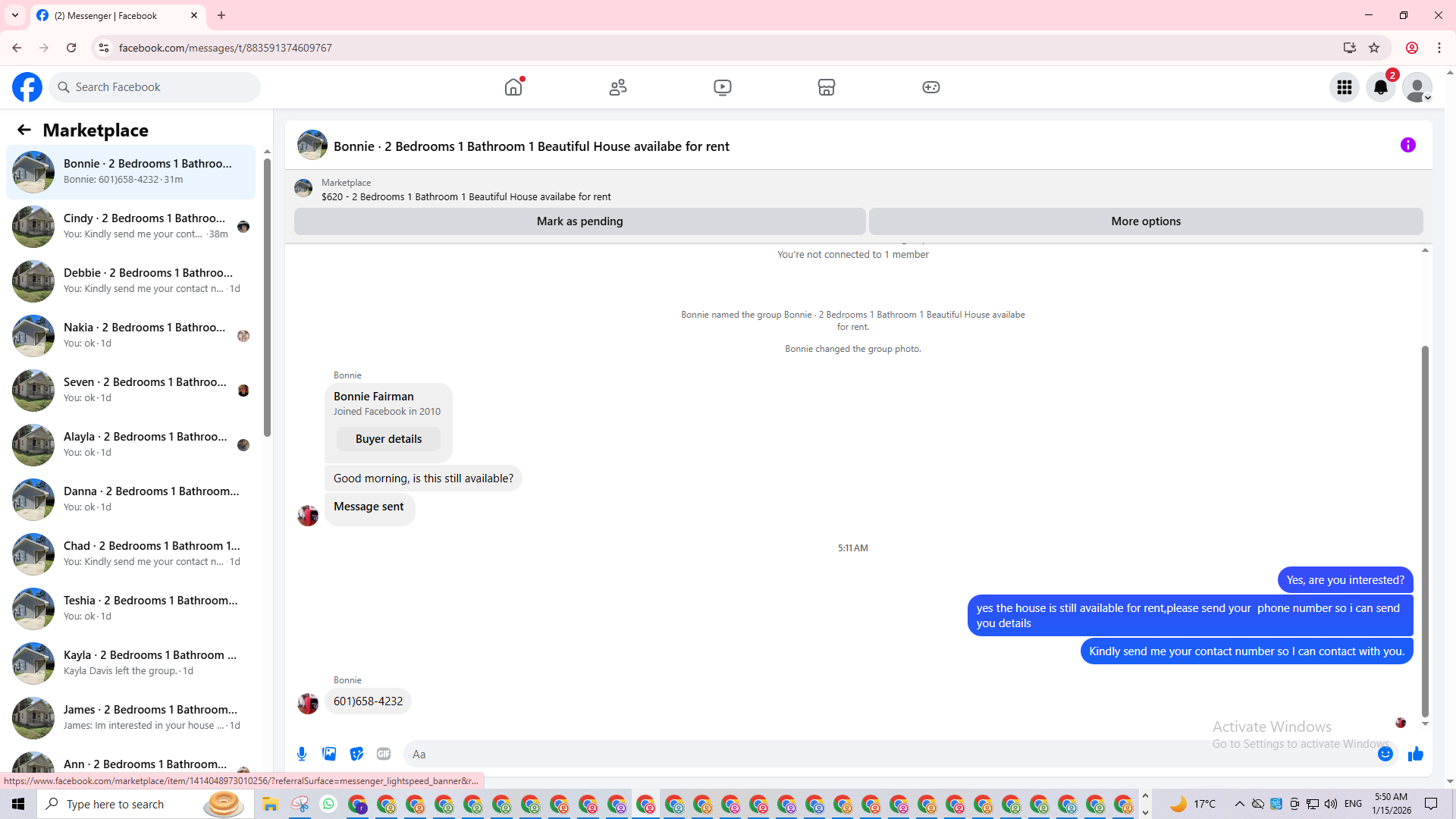Open the Video tab in top navigation
1456x819 pixels.
(722, 87)
